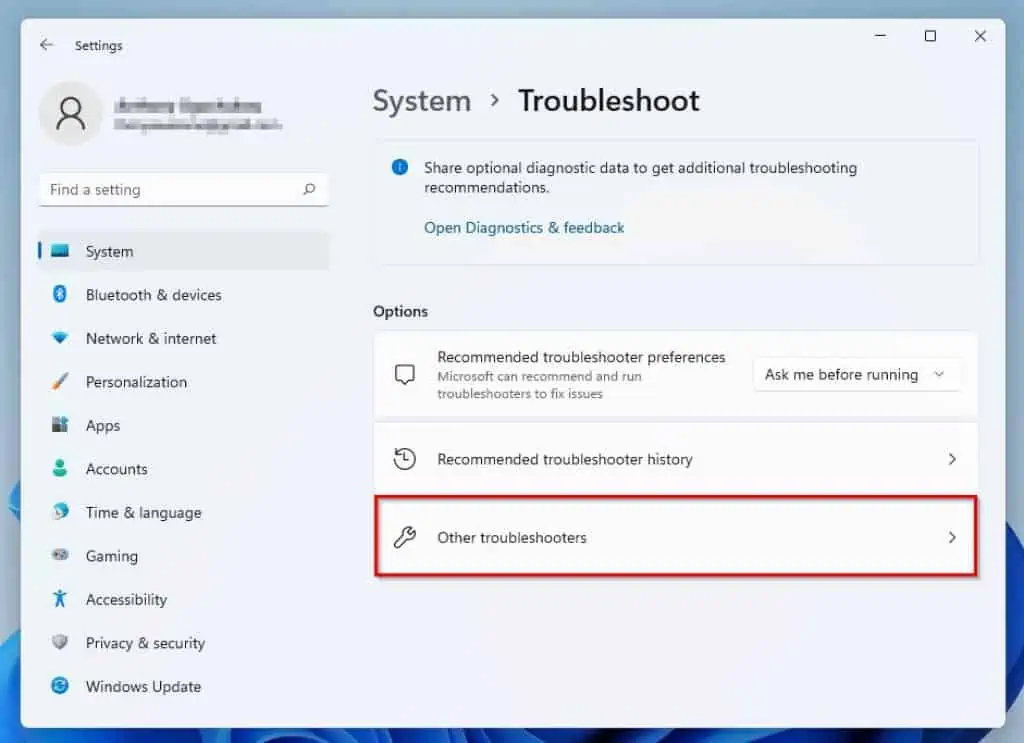Click the Options section heading

coord(400,311)
